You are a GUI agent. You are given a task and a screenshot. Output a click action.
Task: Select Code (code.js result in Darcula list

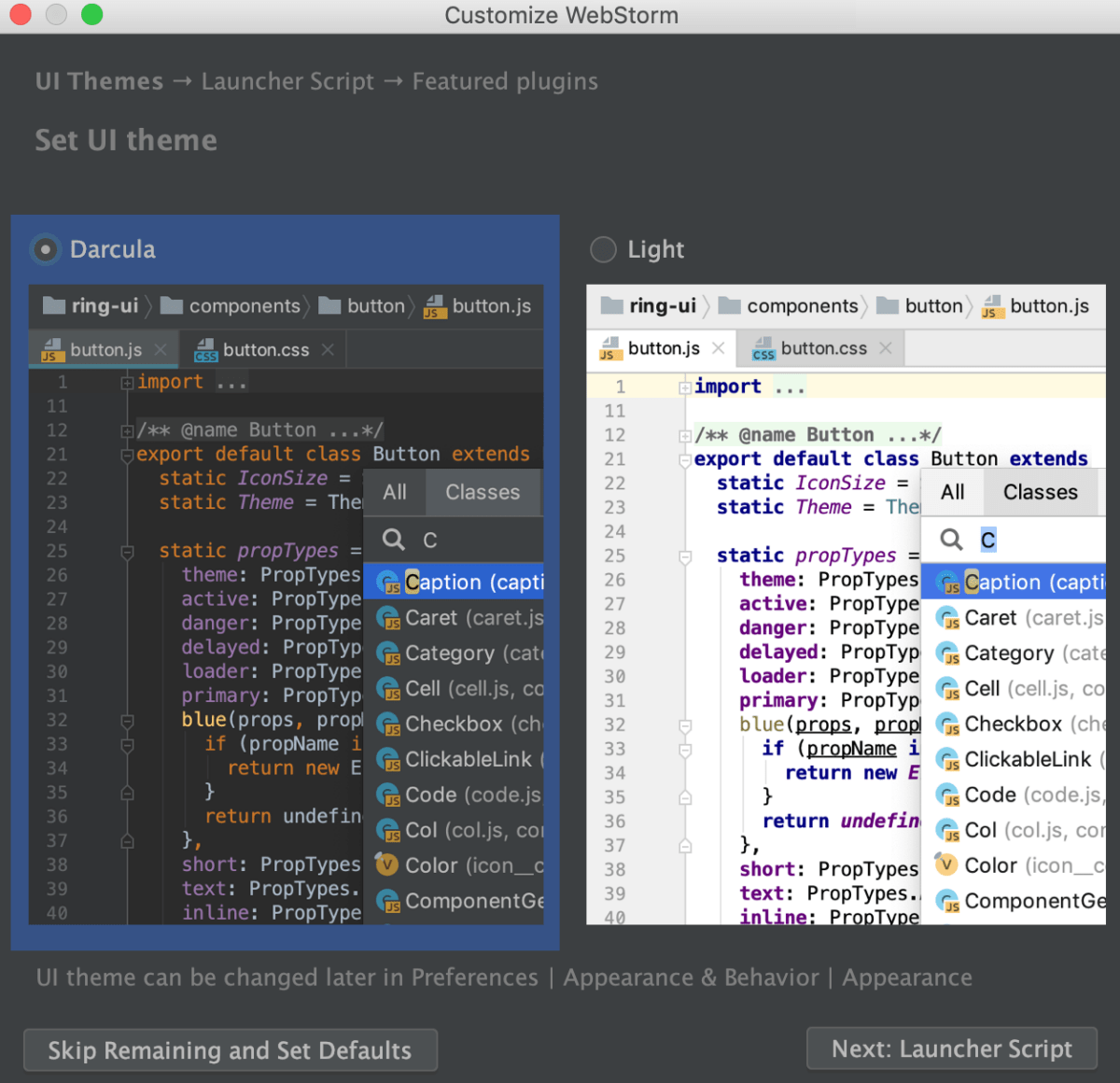(x=454, y=795)
